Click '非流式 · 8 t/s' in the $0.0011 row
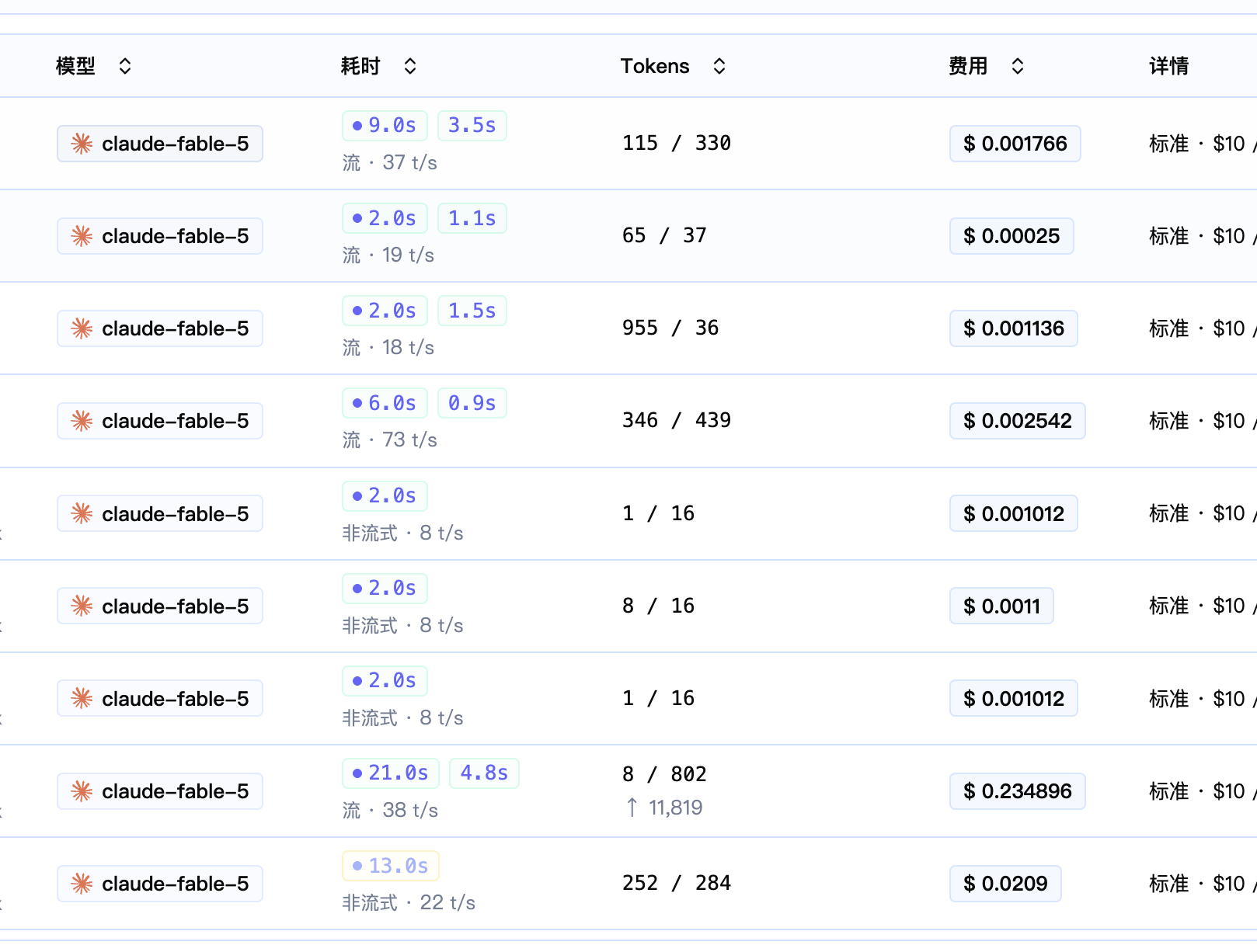The width and height of the screenshot is (1257, 952). click(x=403, y=625)
